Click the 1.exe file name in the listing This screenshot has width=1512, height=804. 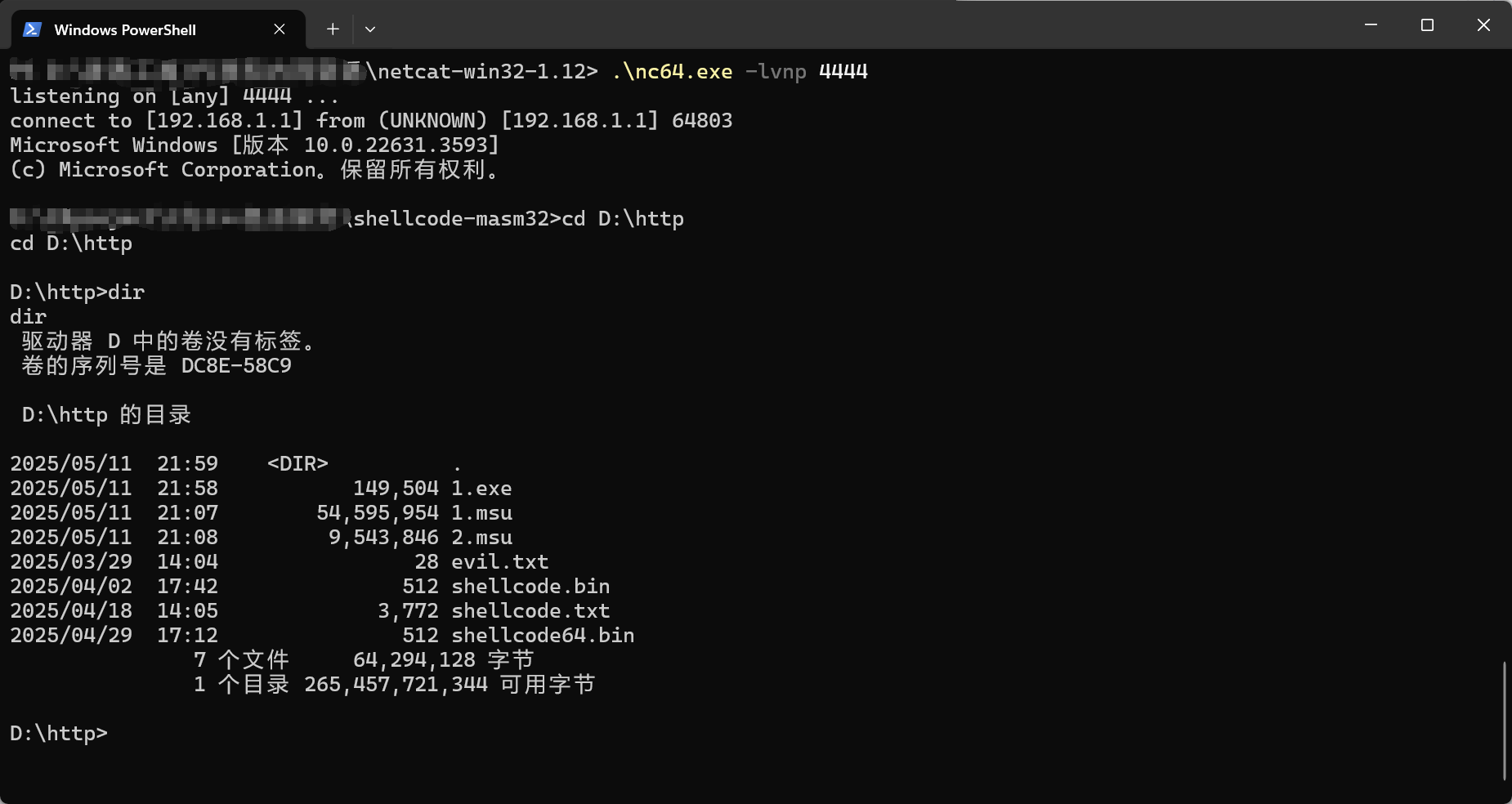(x=481, y=489)
